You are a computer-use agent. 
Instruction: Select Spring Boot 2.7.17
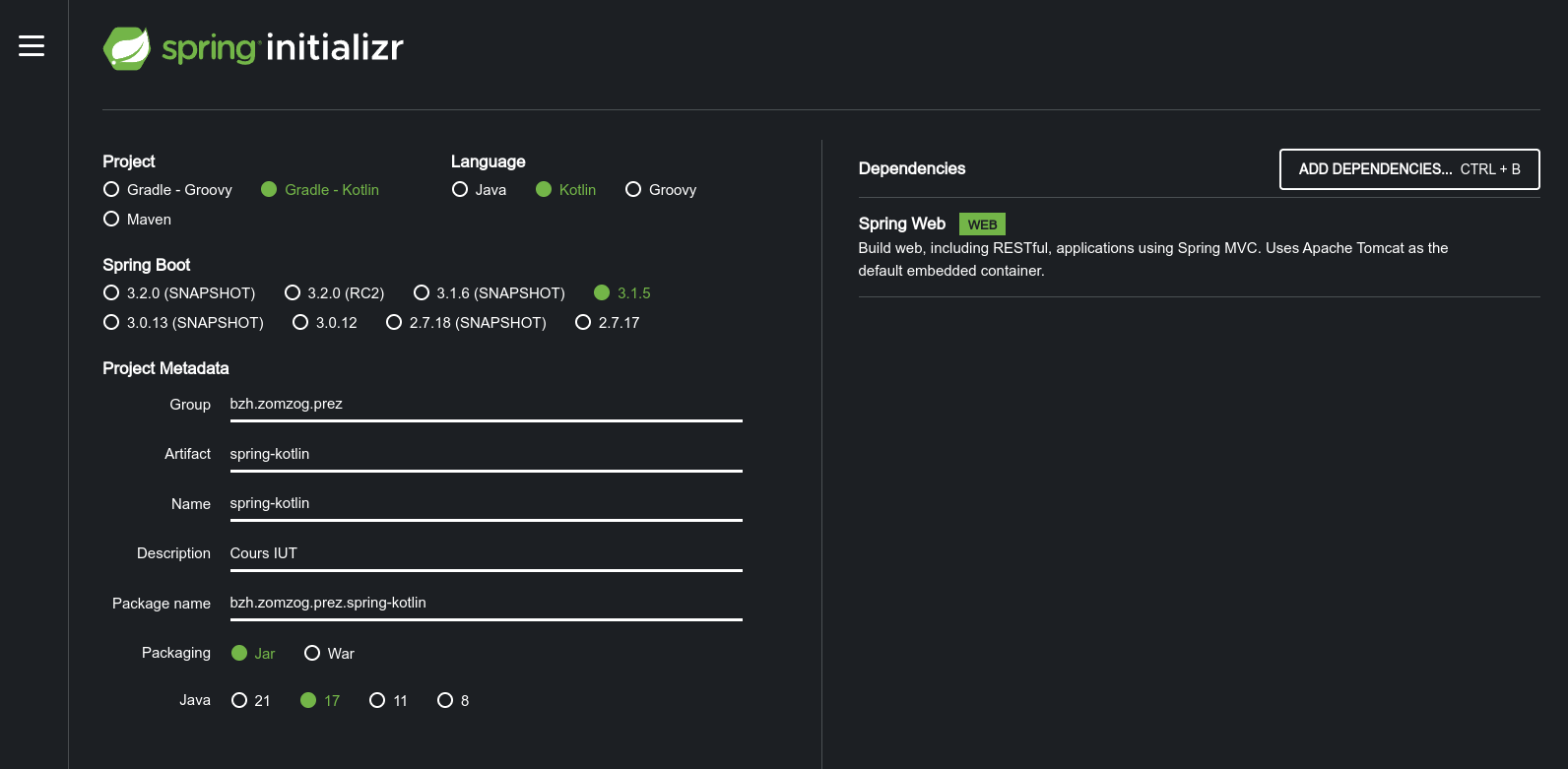(x=608, y=323)
